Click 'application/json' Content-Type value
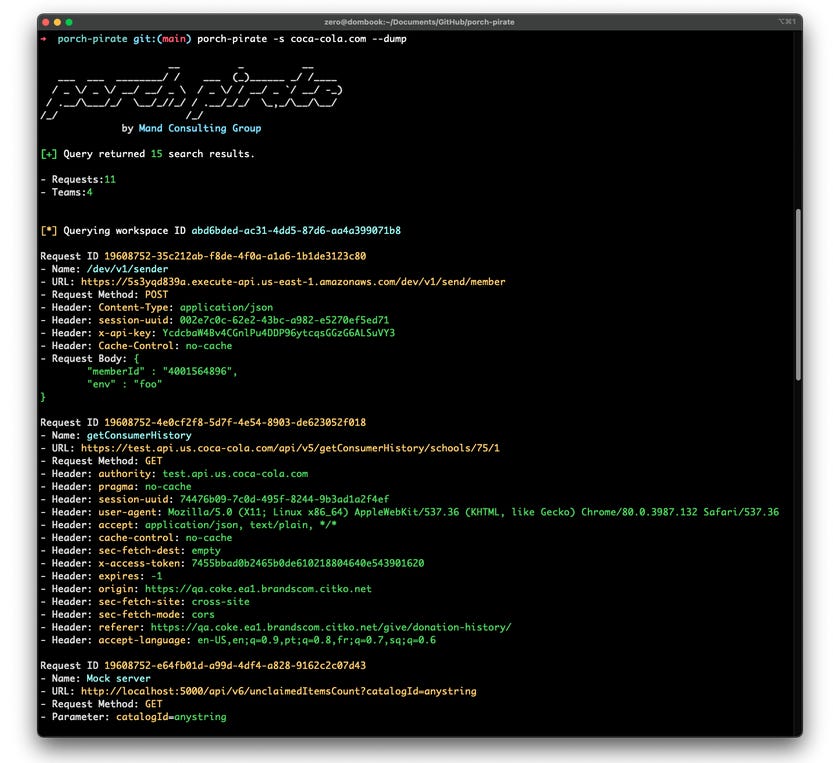833x763 pixels. tap(226, 307)
